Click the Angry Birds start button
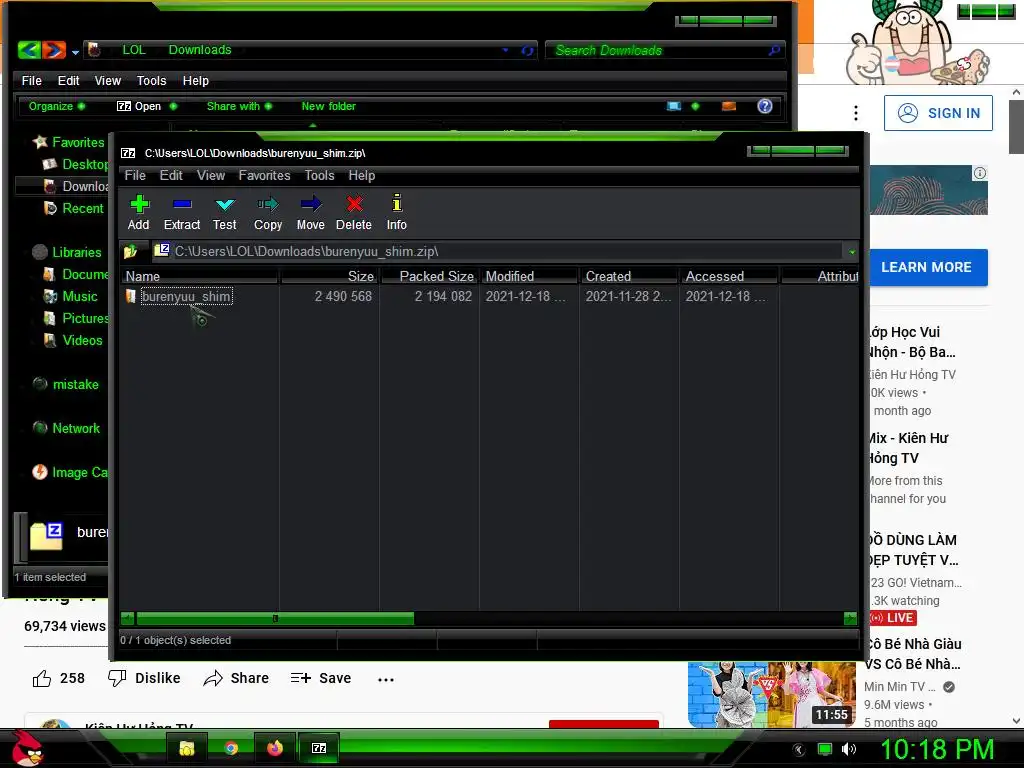The height and width of the screenshot is (768, 1024). pos(28,748)
